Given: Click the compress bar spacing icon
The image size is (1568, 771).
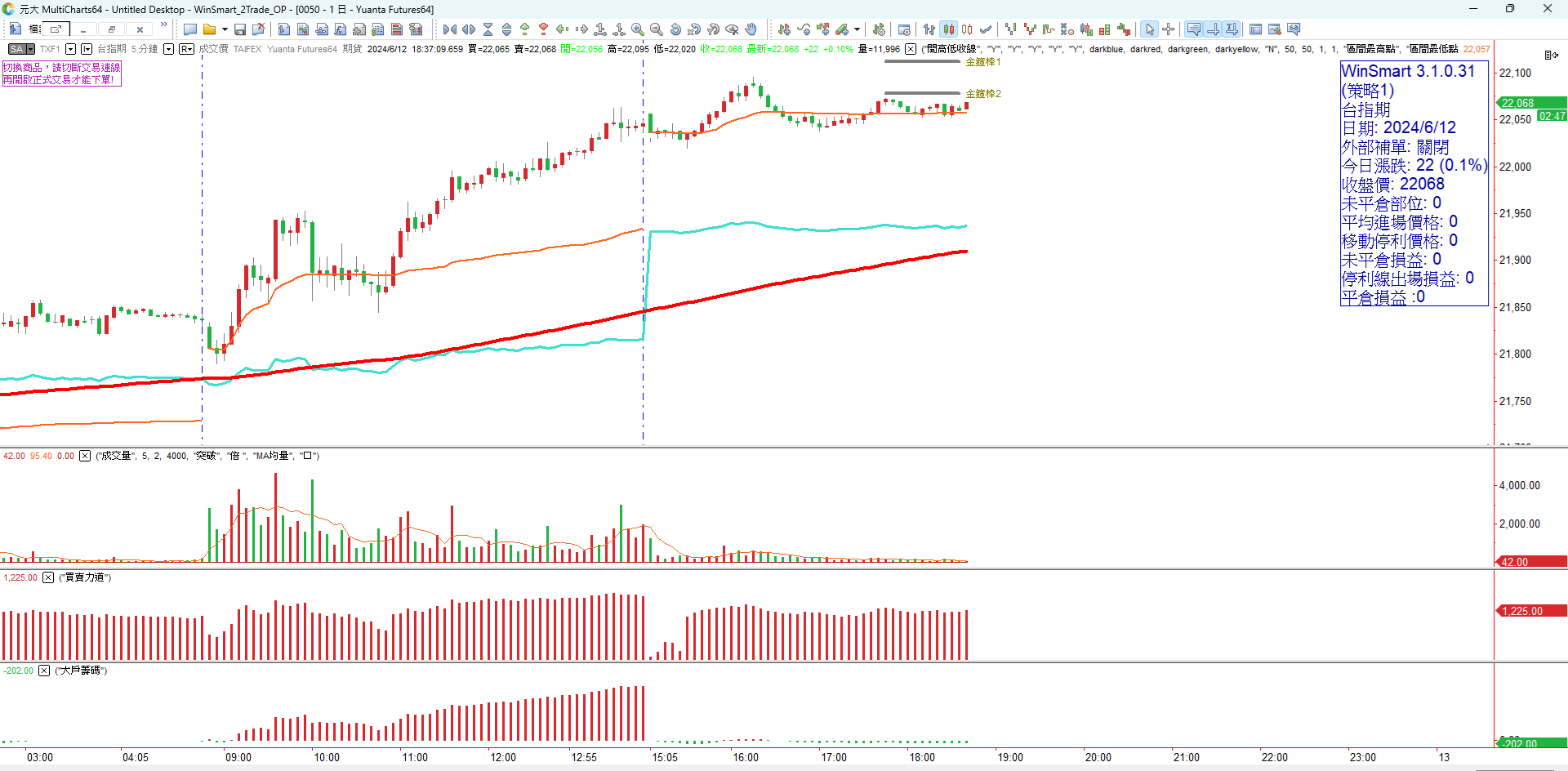Looking at the screenshot, I should tap(450, 29).
